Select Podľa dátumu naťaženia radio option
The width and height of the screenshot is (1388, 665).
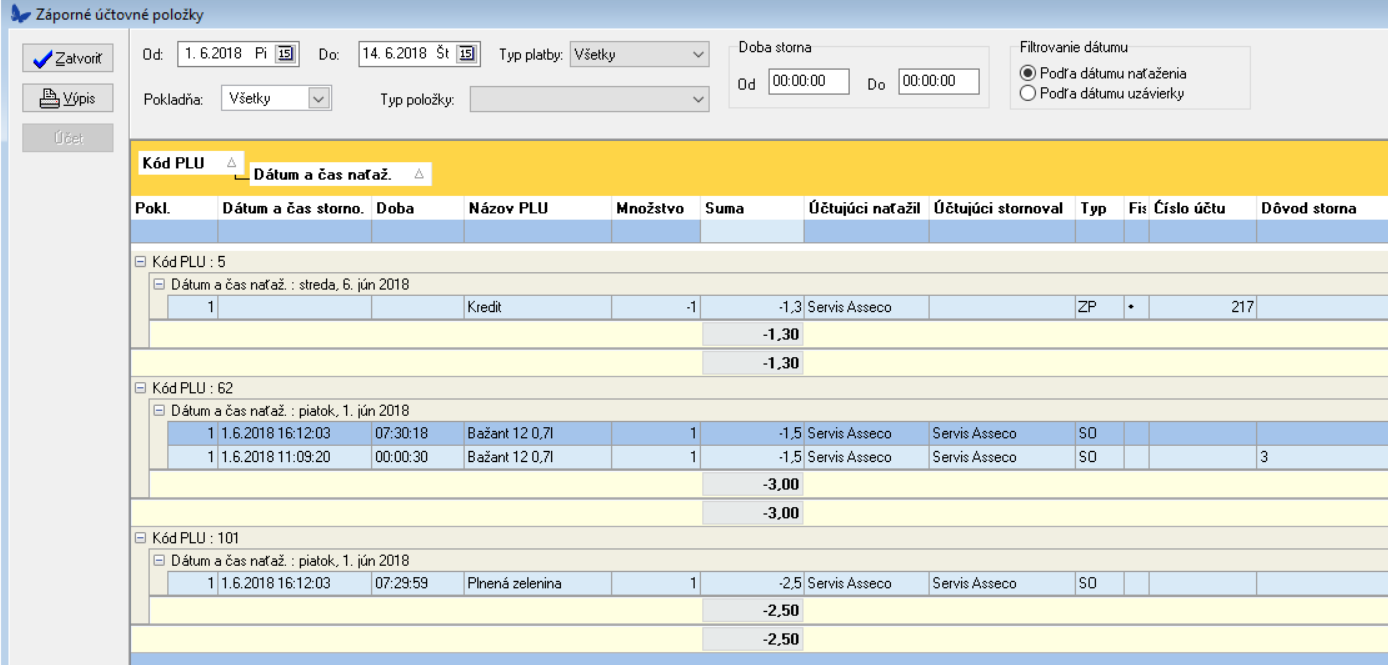(x=1026, y=73)
